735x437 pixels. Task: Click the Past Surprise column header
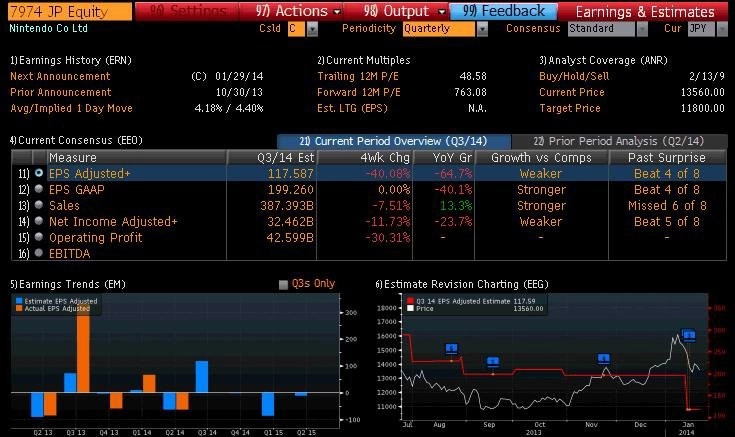(x=667, y=158)
